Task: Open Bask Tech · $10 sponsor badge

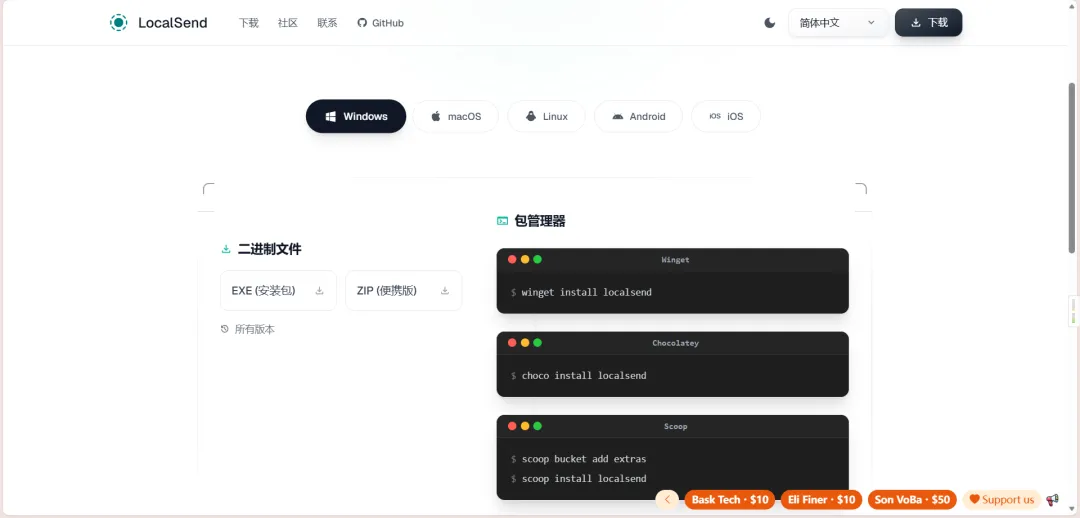Action: click(x=729, y=500)
